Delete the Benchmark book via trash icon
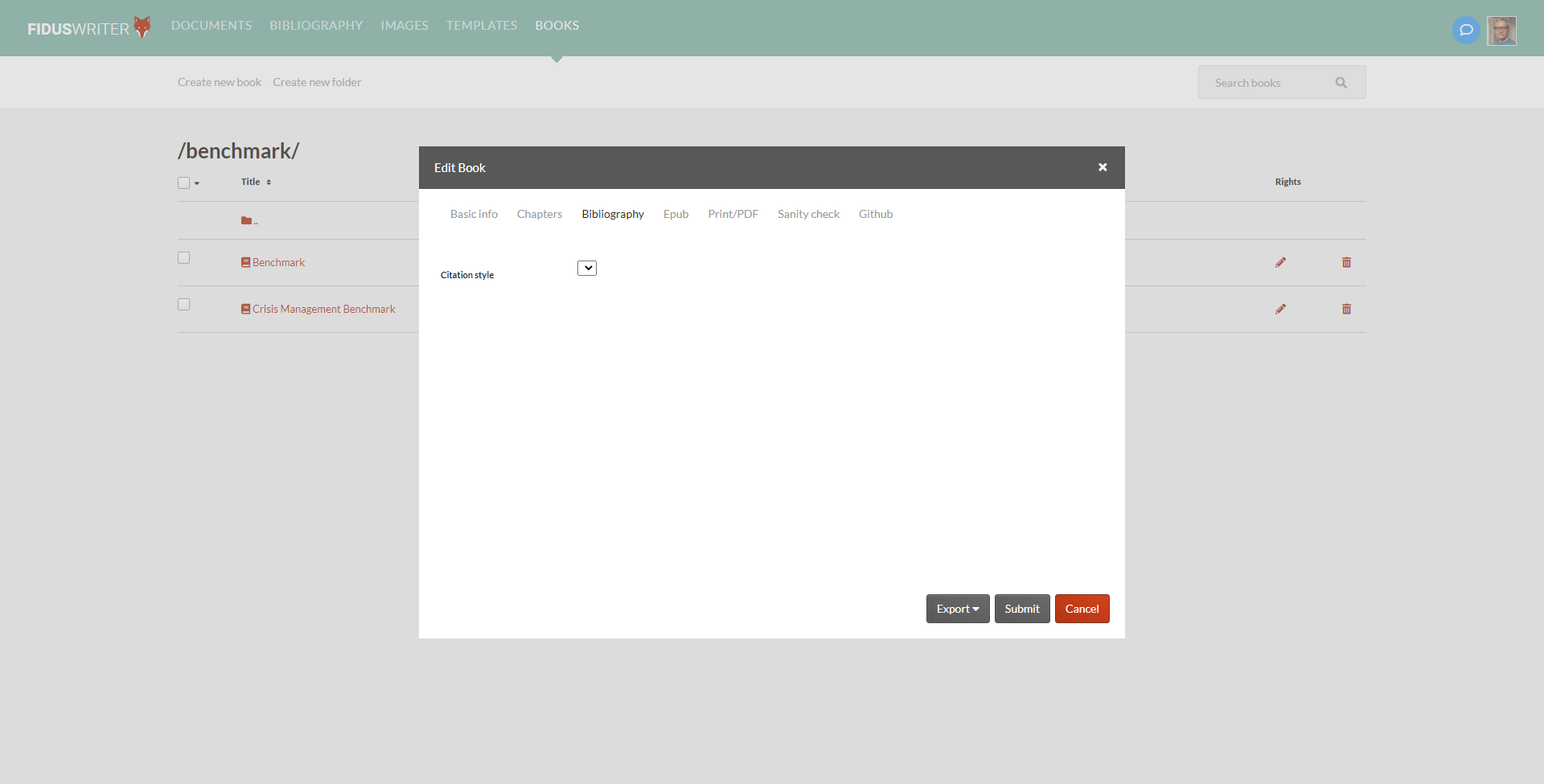 pos(1346,262)
